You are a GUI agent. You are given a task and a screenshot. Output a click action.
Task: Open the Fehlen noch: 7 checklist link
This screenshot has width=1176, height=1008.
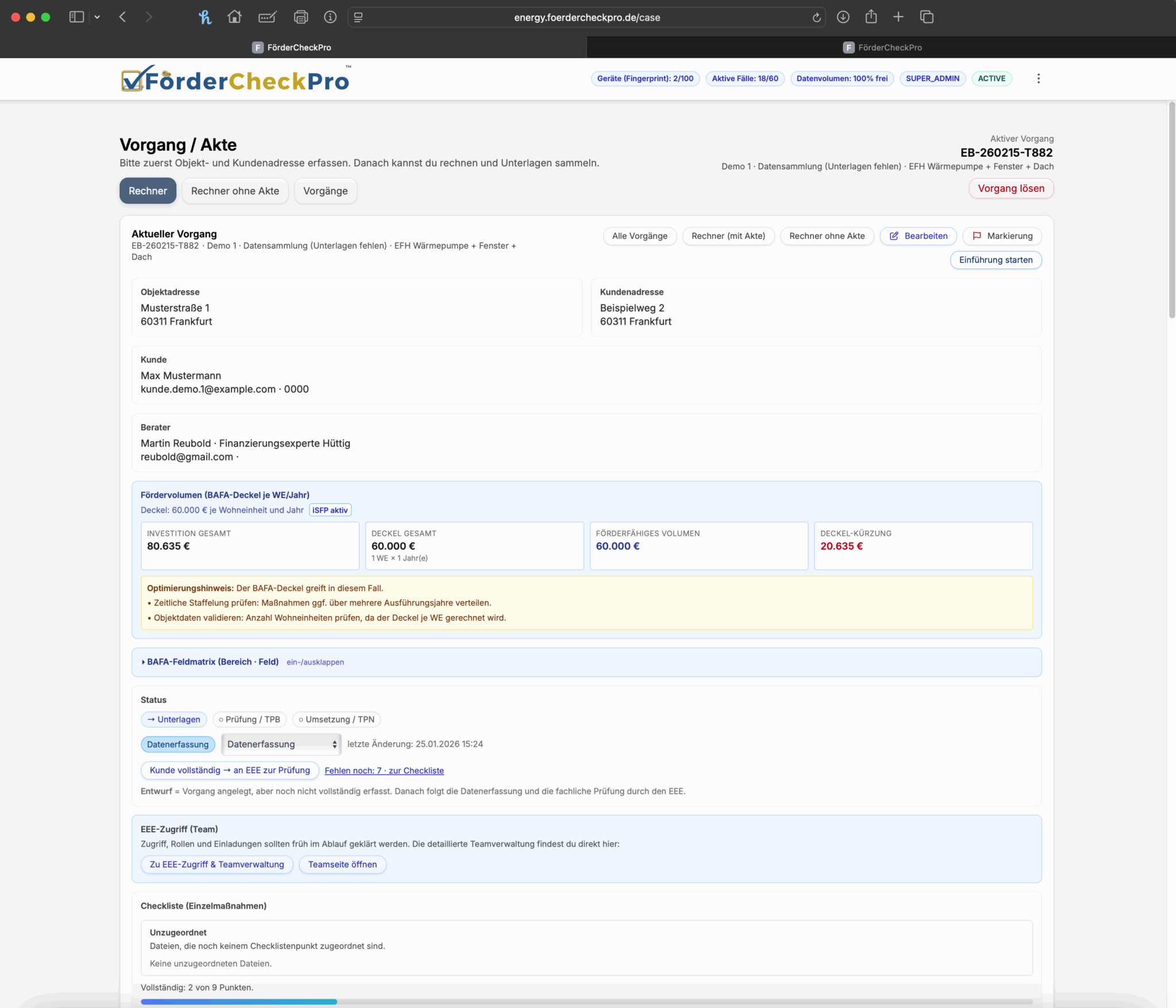(x=384, y=771)
